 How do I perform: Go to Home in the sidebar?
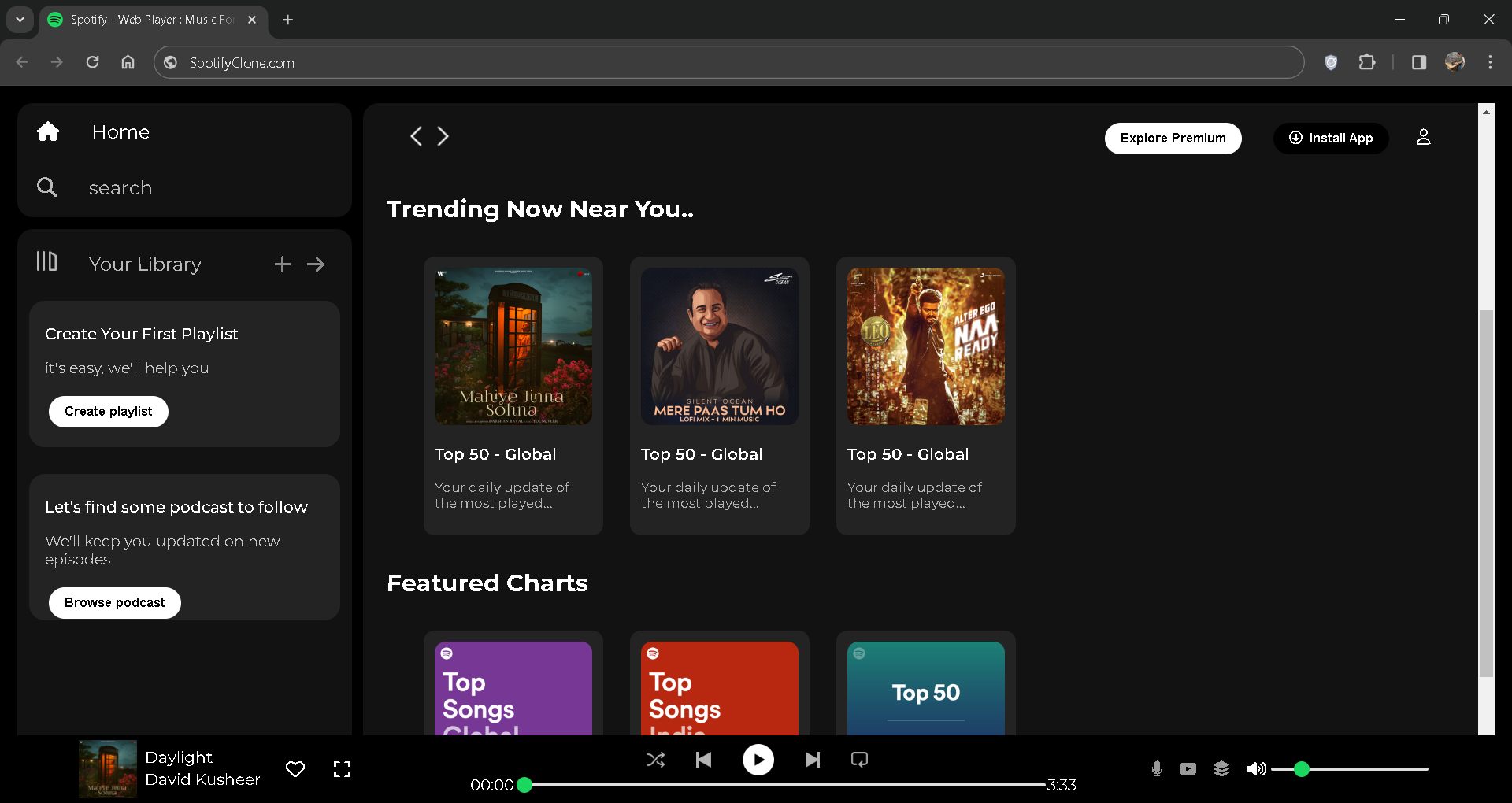tap(120, 132)
